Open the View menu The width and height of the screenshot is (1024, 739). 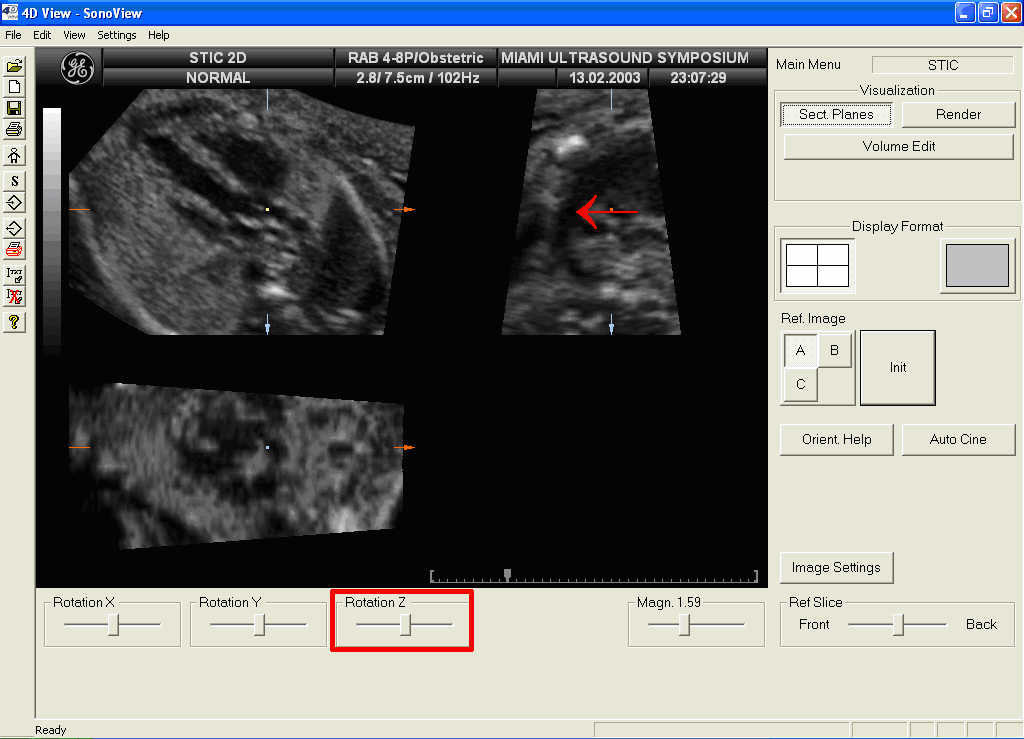[x=74, y=35]
